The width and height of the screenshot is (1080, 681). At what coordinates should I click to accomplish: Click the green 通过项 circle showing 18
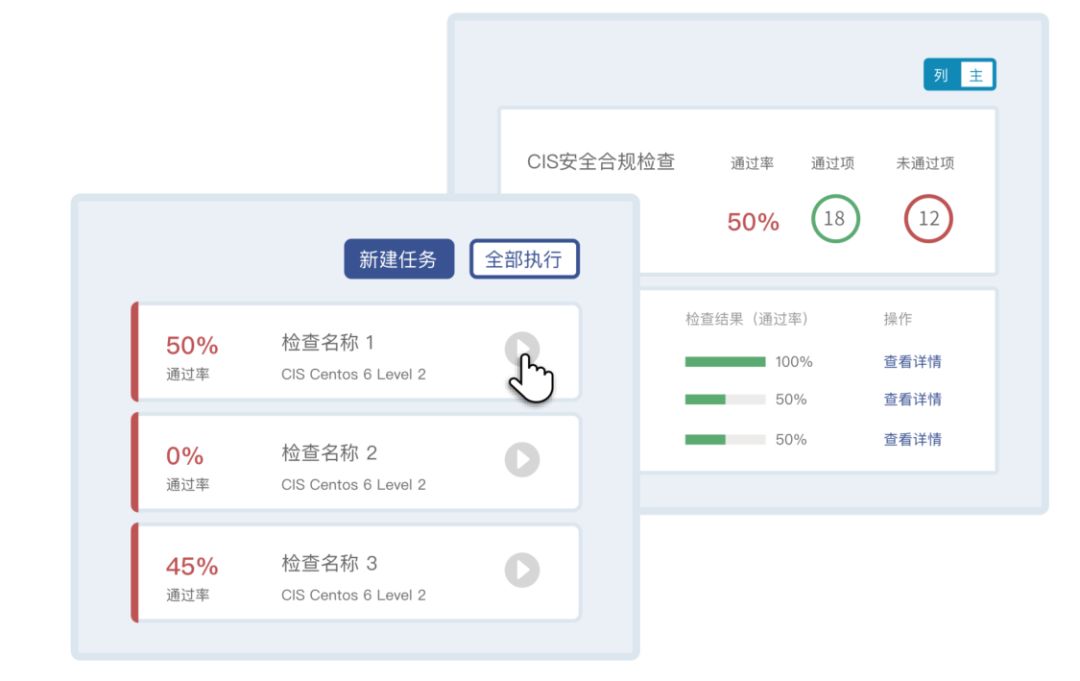(x=834, y=218)
